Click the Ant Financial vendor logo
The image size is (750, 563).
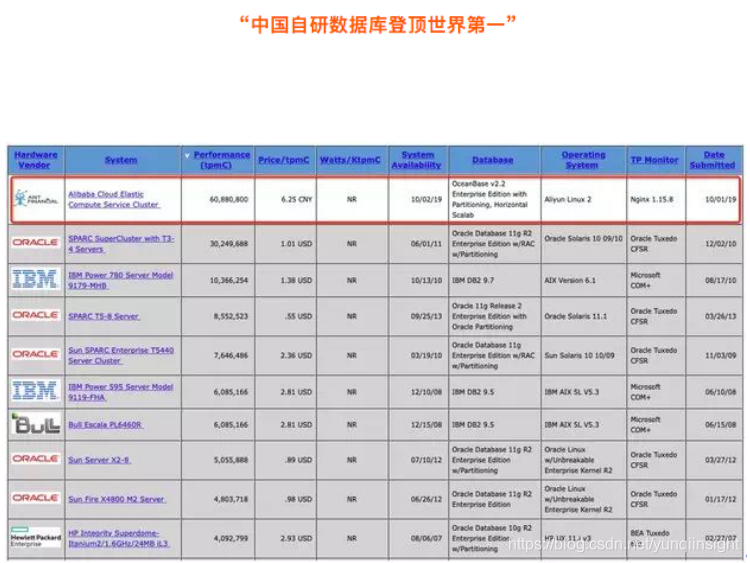[x=36, y=199]
